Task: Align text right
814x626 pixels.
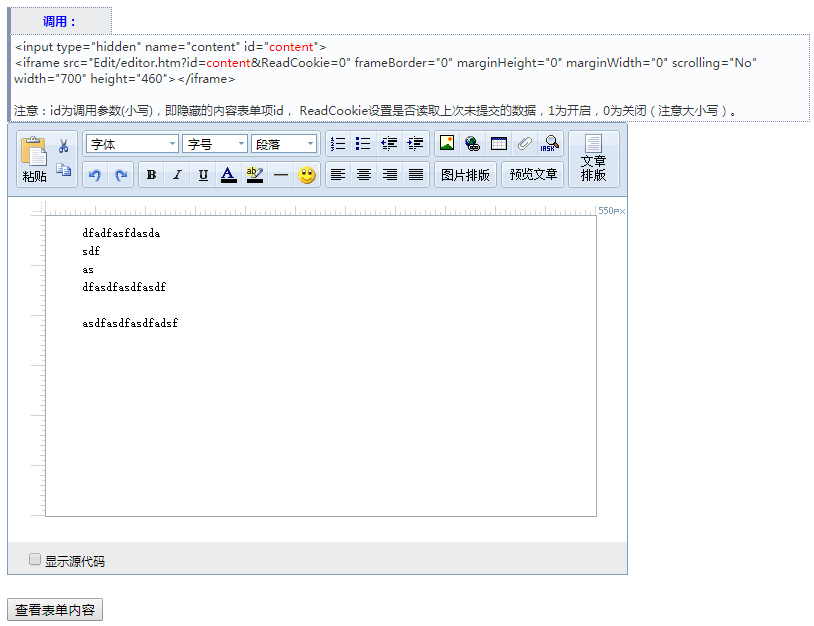Action: click(x=390, y=175)
